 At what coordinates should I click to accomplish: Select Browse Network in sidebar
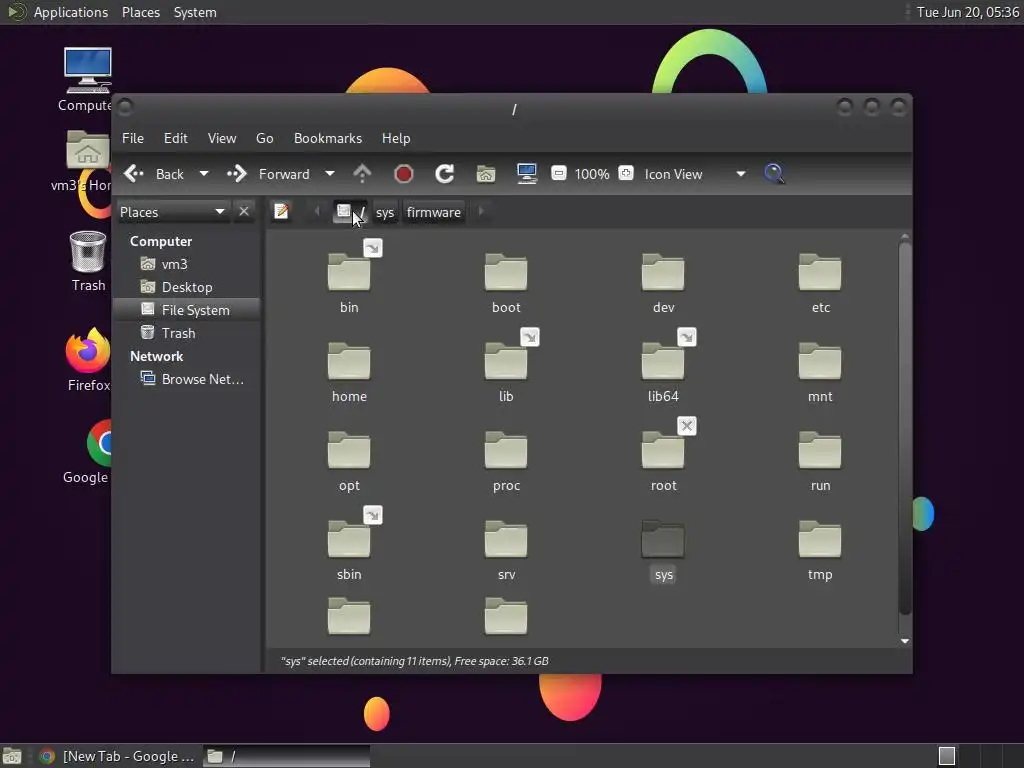tap(187, 379)
